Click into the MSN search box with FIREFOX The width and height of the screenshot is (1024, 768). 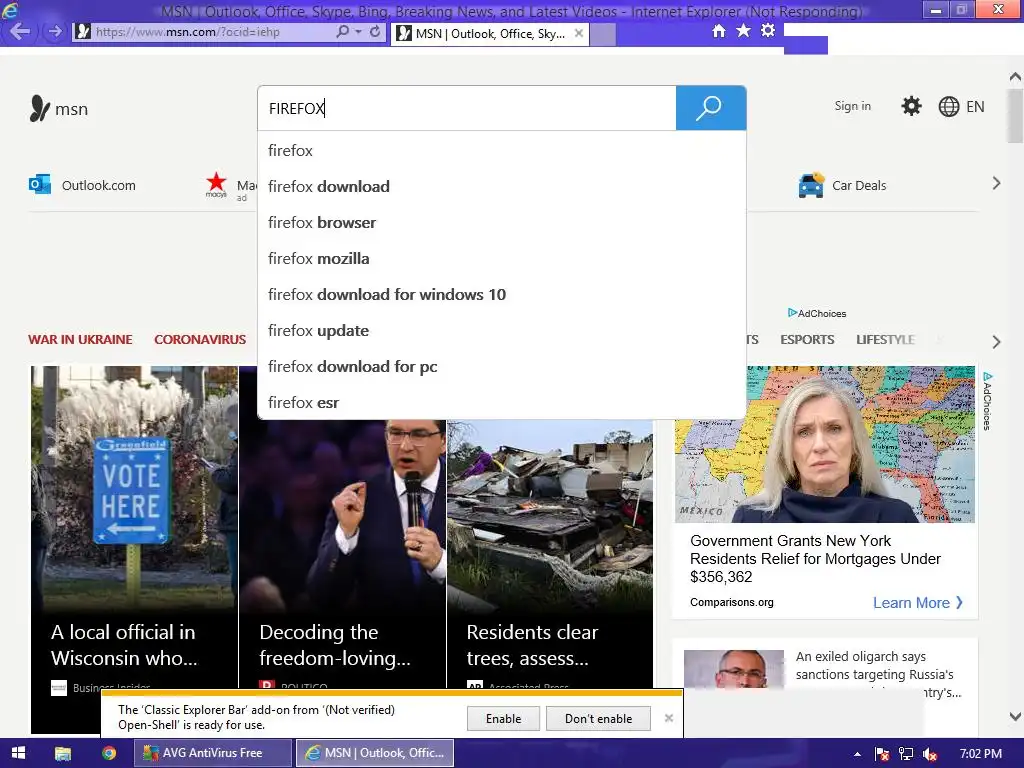click(x=467, y=108)
